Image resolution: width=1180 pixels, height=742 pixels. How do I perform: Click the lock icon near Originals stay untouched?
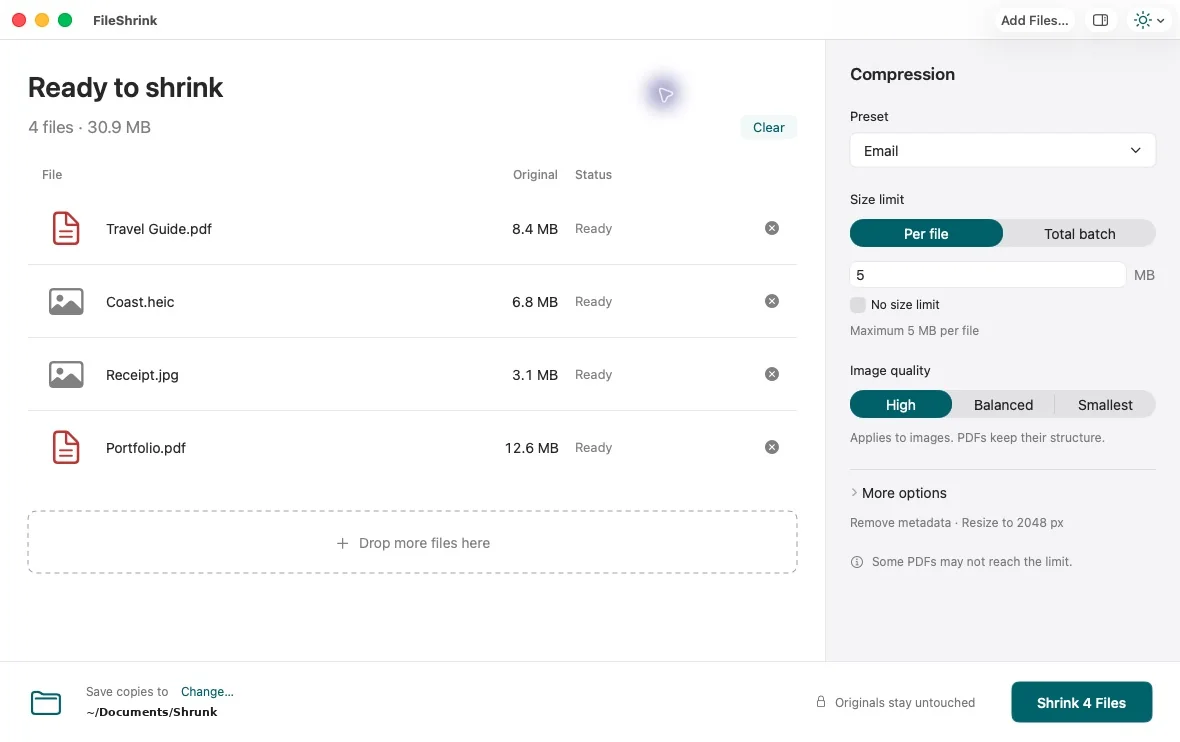point(821,701)
